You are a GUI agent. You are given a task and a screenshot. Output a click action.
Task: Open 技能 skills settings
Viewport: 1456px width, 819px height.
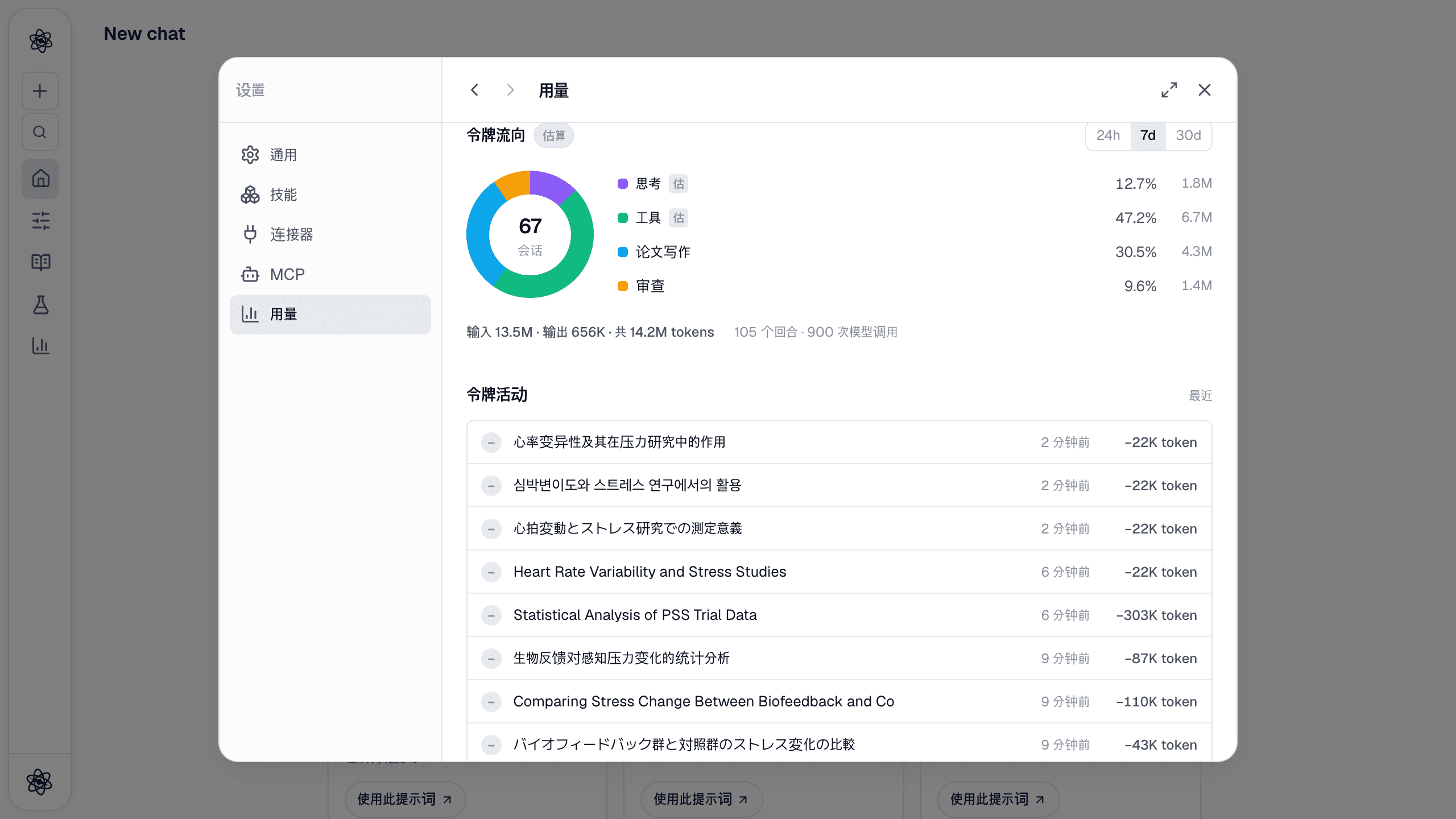pyautogui.click(x=330, y=195)
